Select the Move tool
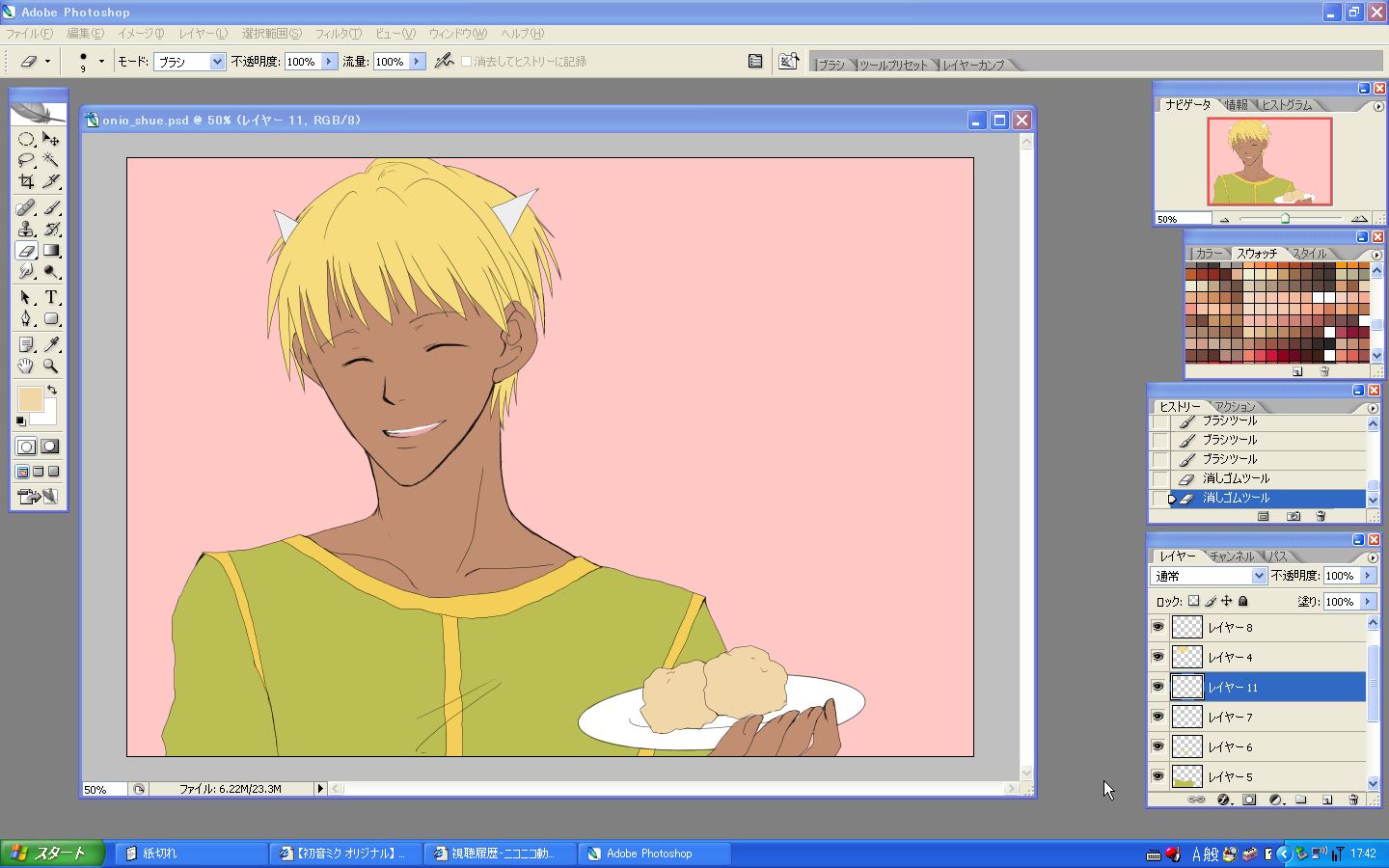 coord(51,139)
